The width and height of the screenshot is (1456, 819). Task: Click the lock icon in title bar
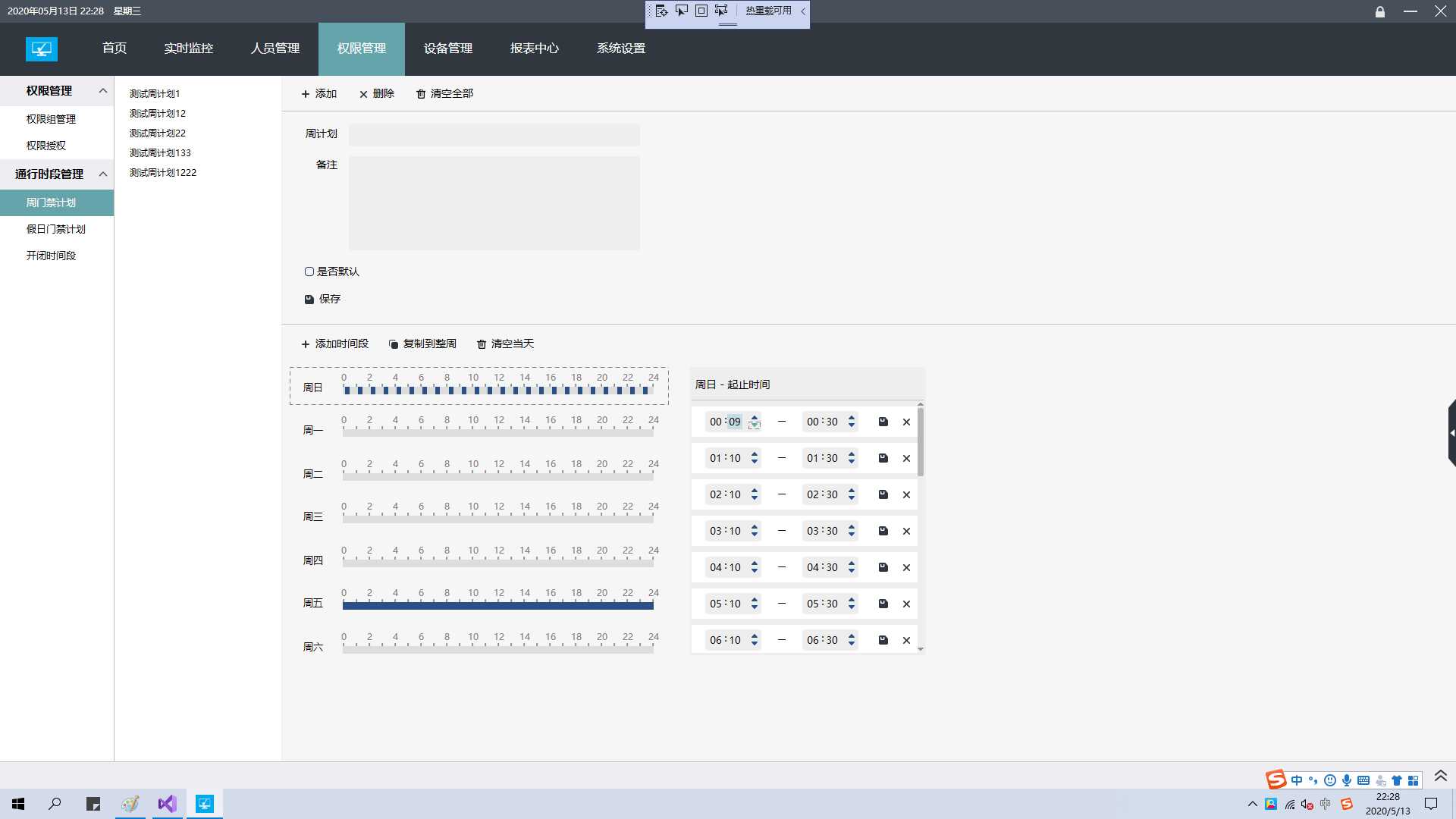1380,11
